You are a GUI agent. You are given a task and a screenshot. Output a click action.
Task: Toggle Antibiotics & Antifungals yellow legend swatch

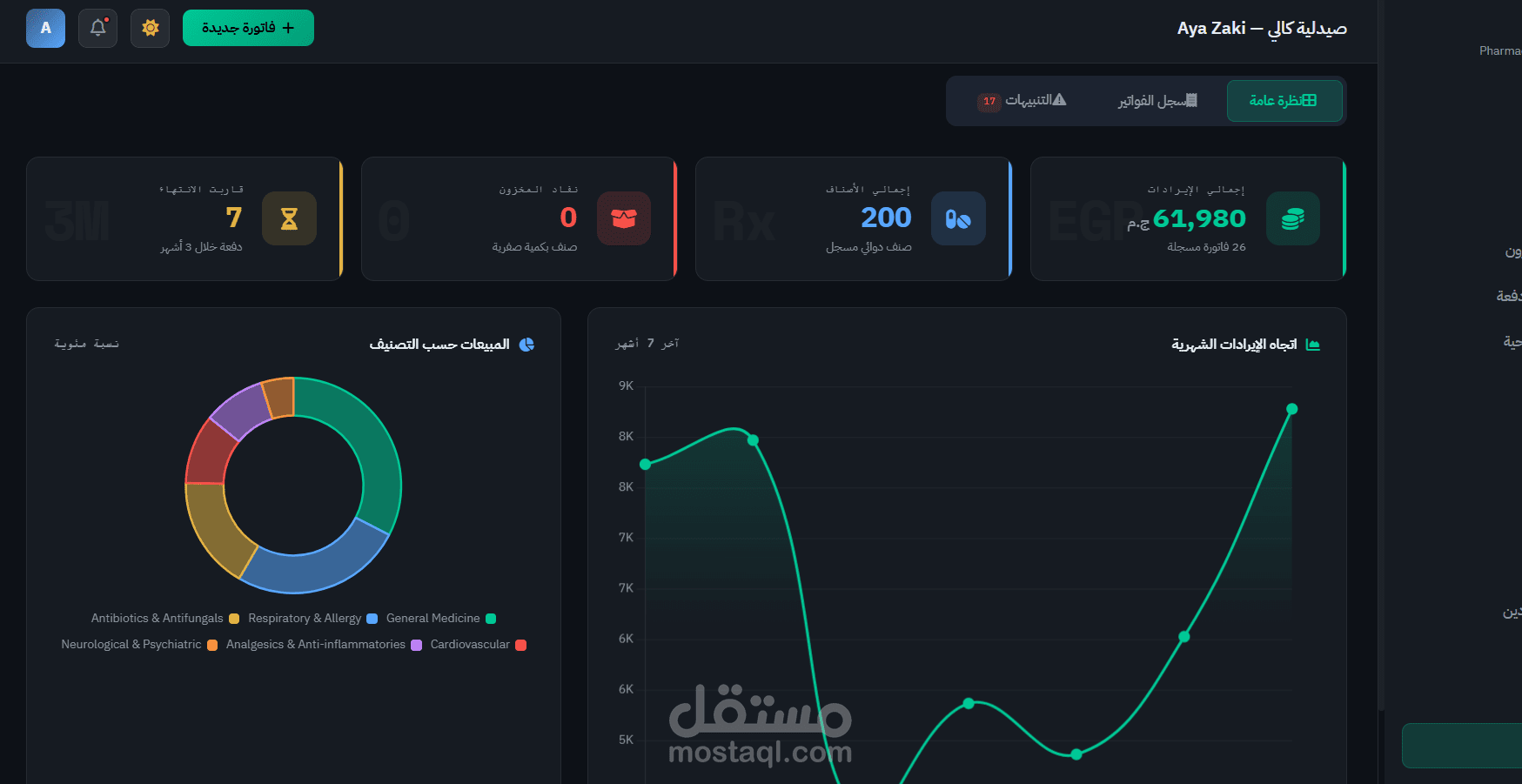click(x=234, y=619)
